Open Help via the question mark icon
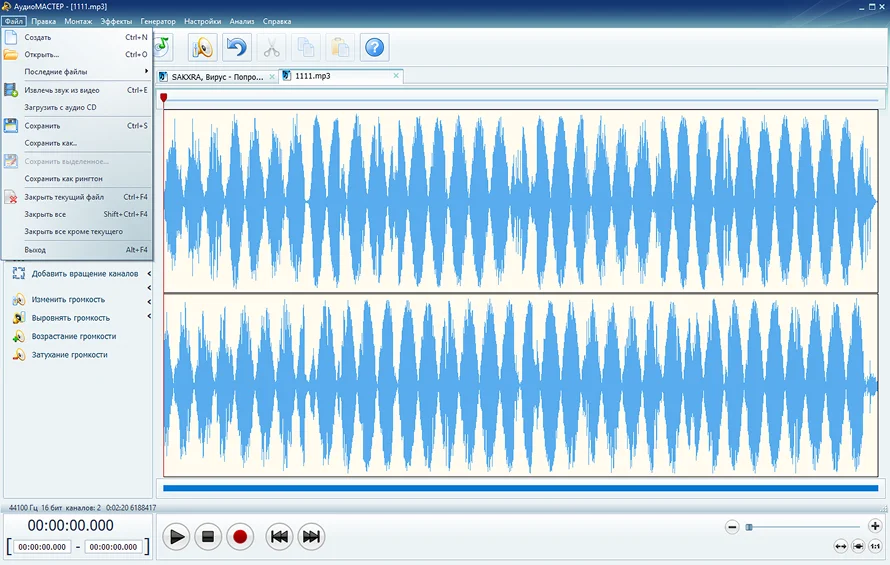Image resolution: width=890 pixels, height=565 pixels. [x=374, y=47]
